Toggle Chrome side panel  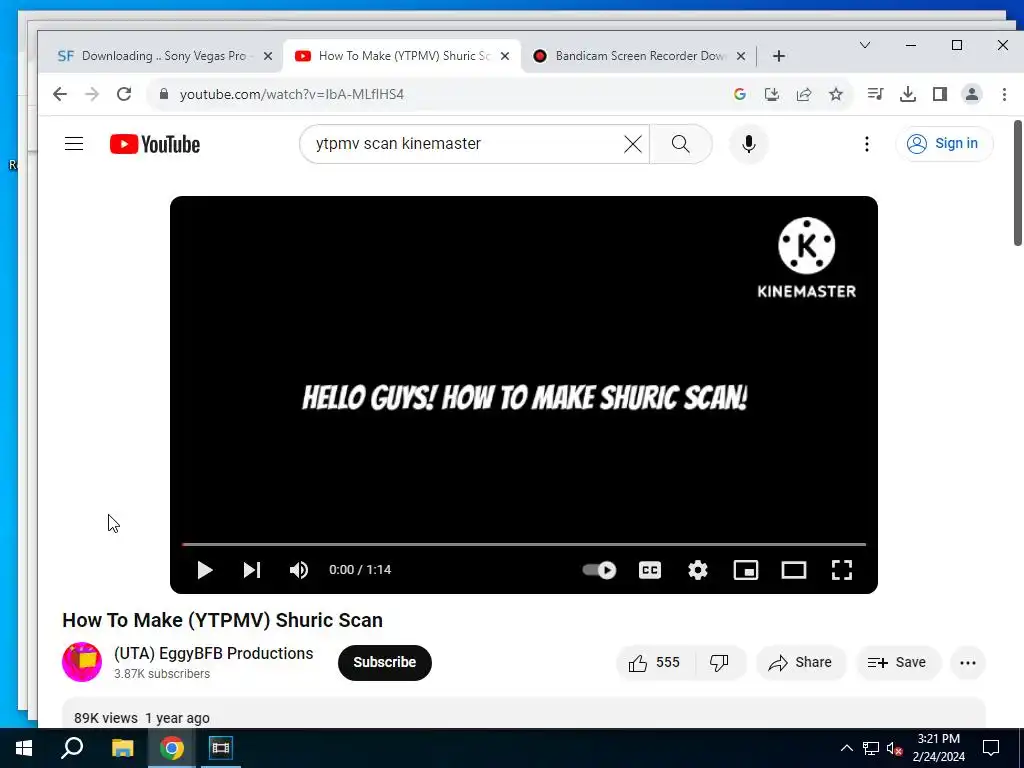point(940,94)
